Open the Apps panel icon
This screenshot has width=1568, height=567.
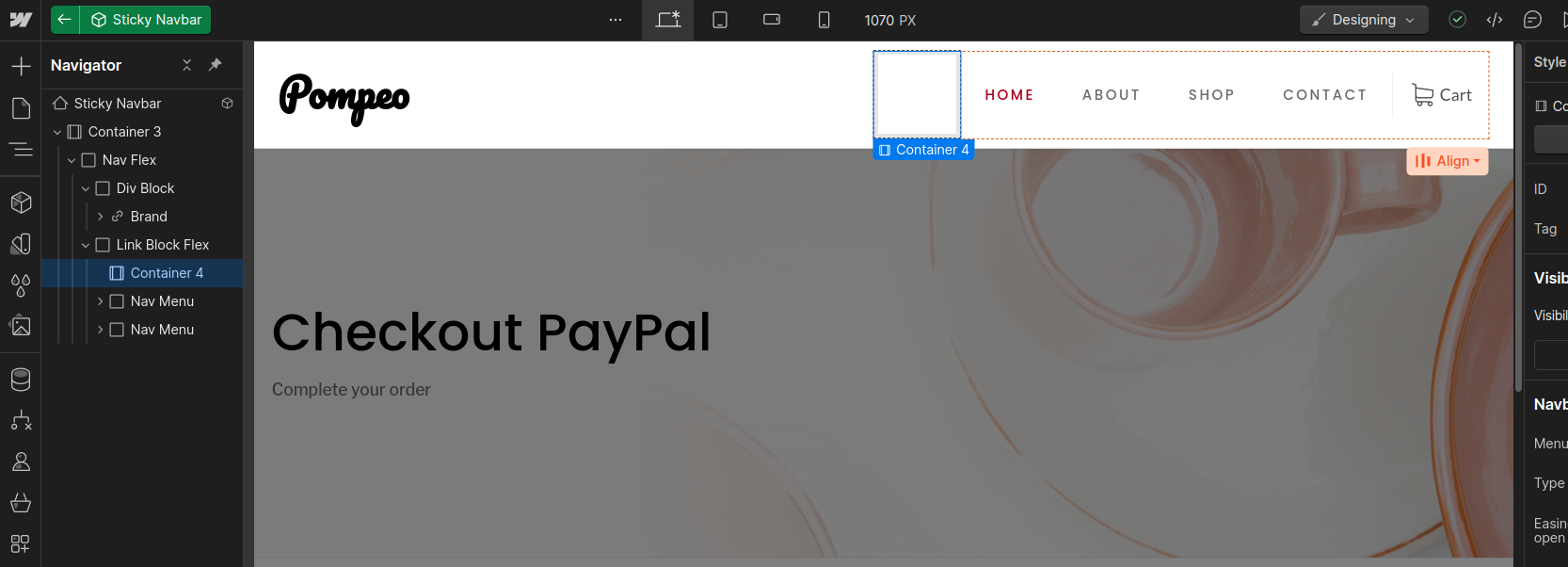(21, 543)
